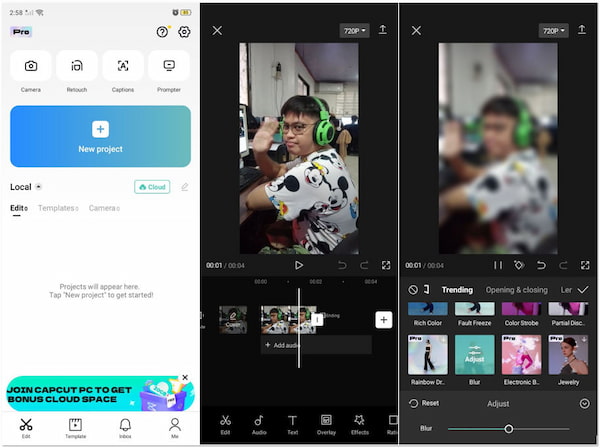Dismiss the CapCut PC banner
Viewport: 600px width, 448px height.
185,378
